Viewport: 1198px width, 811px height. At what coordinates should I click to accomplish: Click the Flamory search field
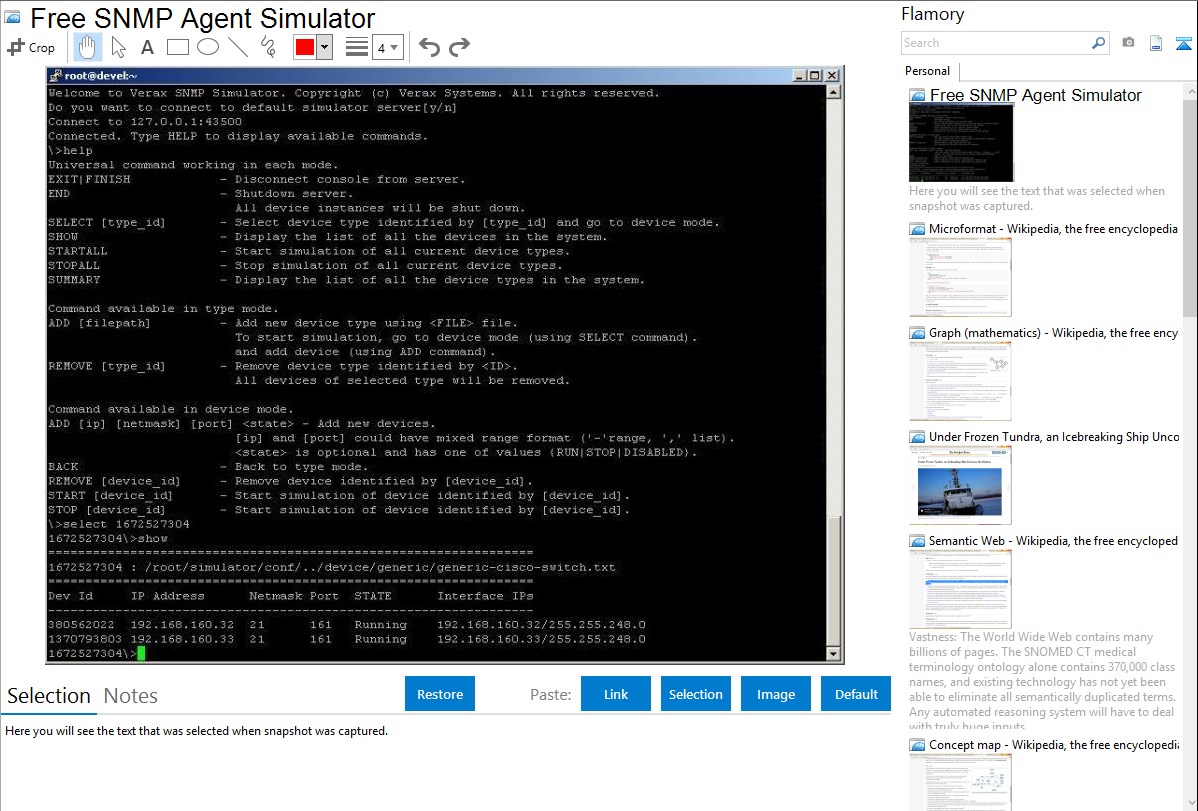coord(996,43)
